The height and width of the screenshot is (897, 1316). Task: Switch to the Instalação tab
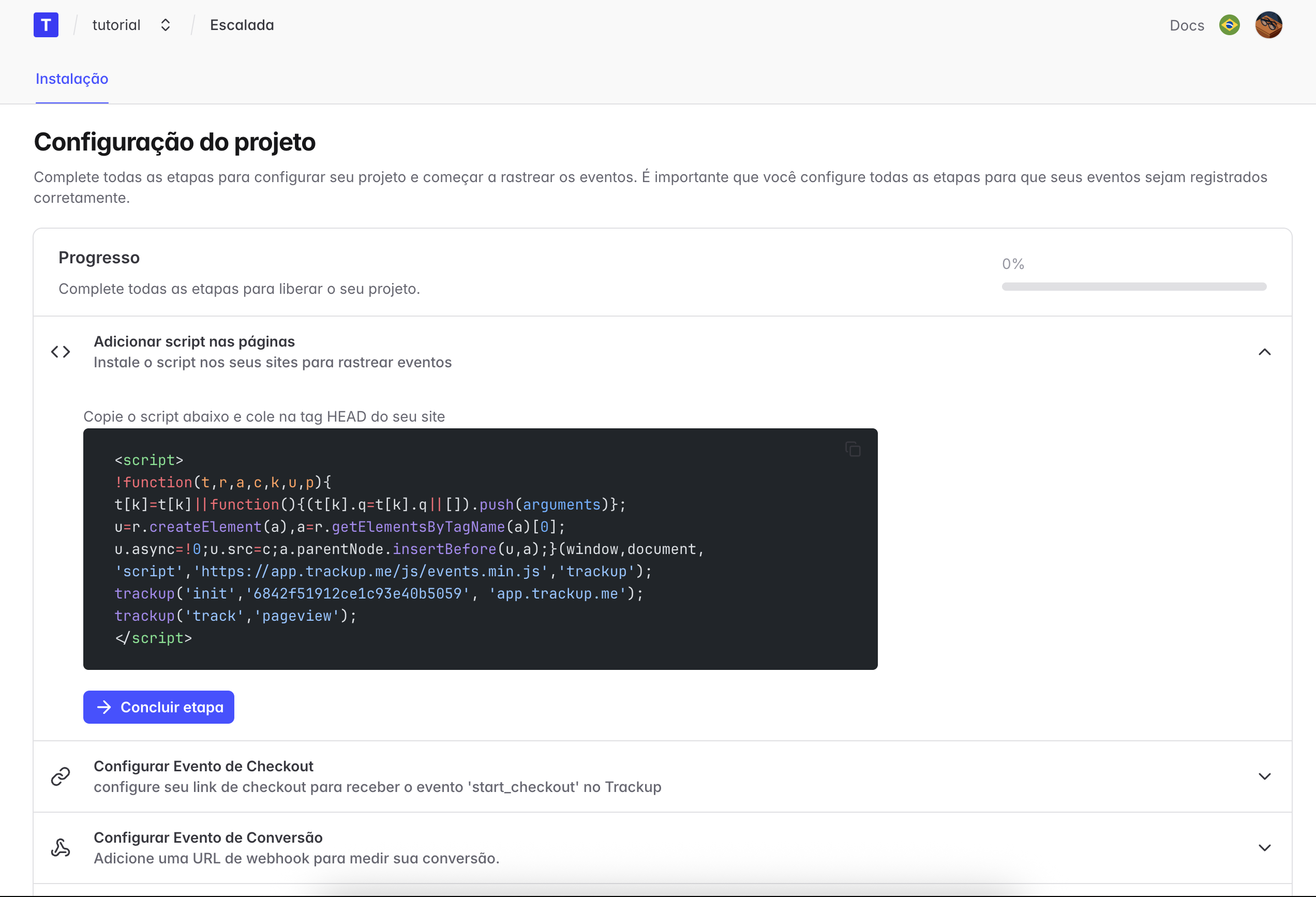tap(72, 79)
